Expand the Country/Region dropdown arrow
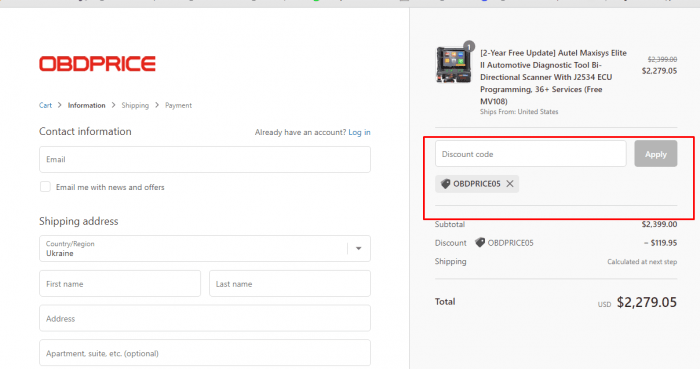The height and width of the screenshot is (369, 700). tap(358, 249)
